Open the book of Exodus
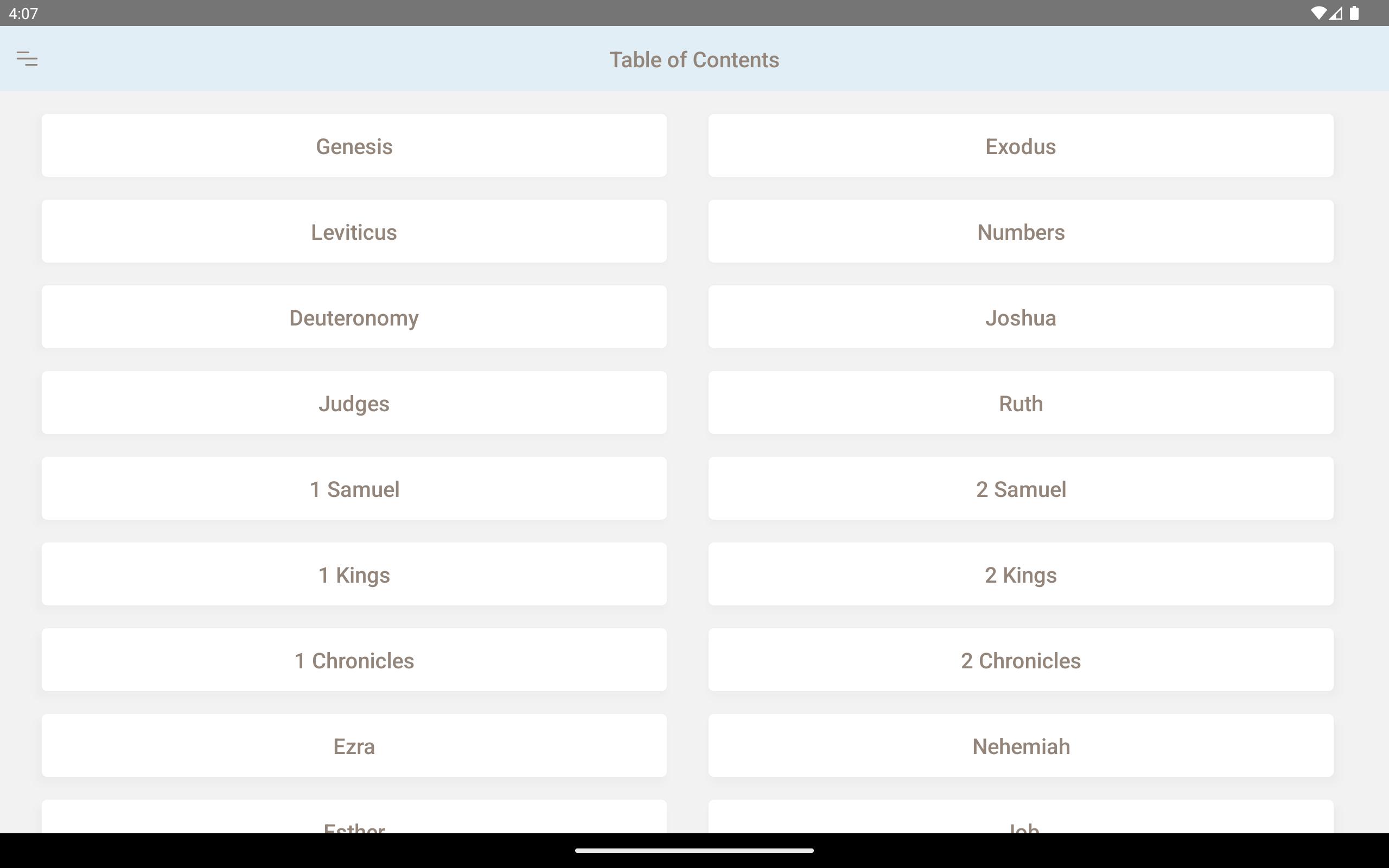1389x868 pixels. (x=1021, y=146)
